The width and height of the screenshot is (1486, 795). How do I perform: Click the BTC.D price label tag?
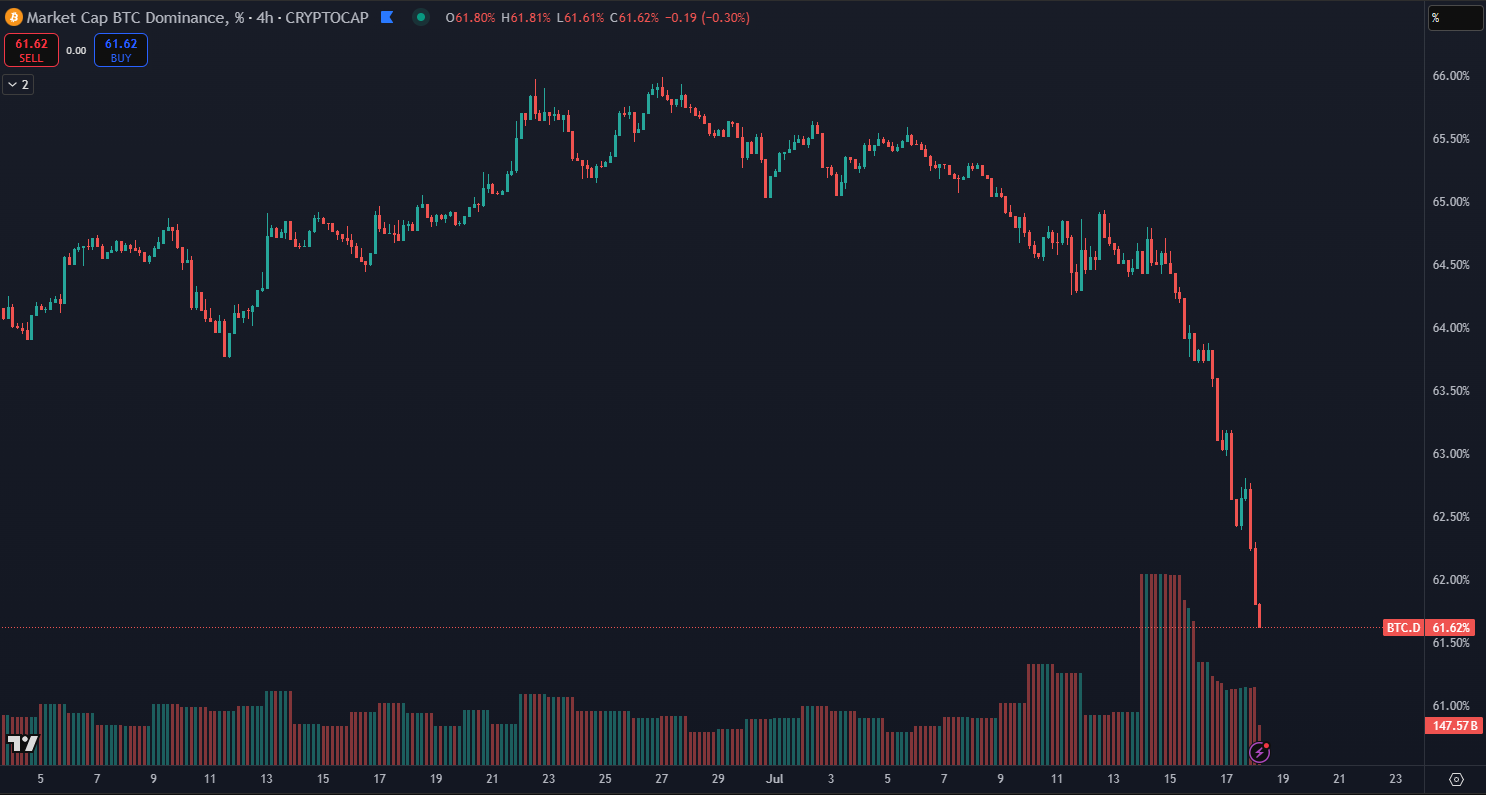coord(1402,628)
